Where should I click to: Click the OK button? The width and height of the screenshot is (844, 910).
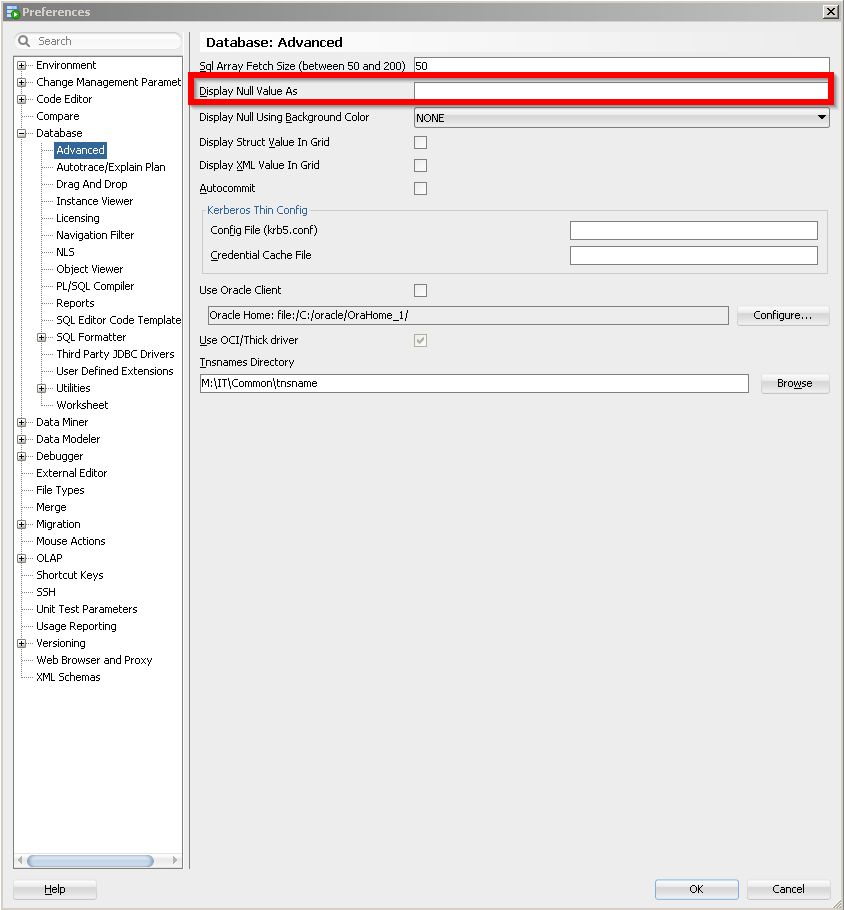(x=696, y=889)
